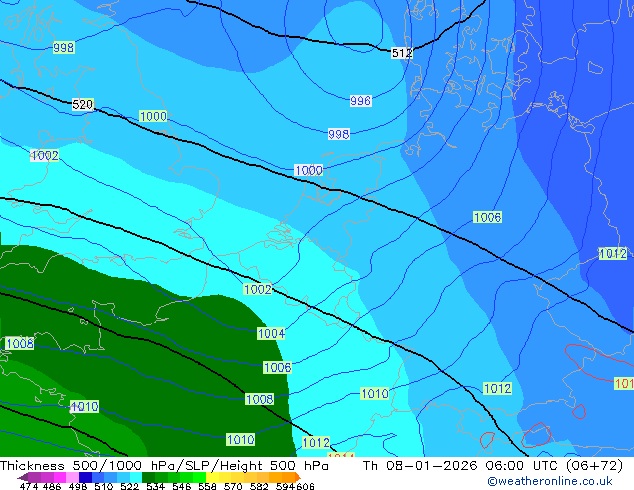Click the 1010 label at bottom of green region
This screenshot has width=634, height=490.
[241, 439]
